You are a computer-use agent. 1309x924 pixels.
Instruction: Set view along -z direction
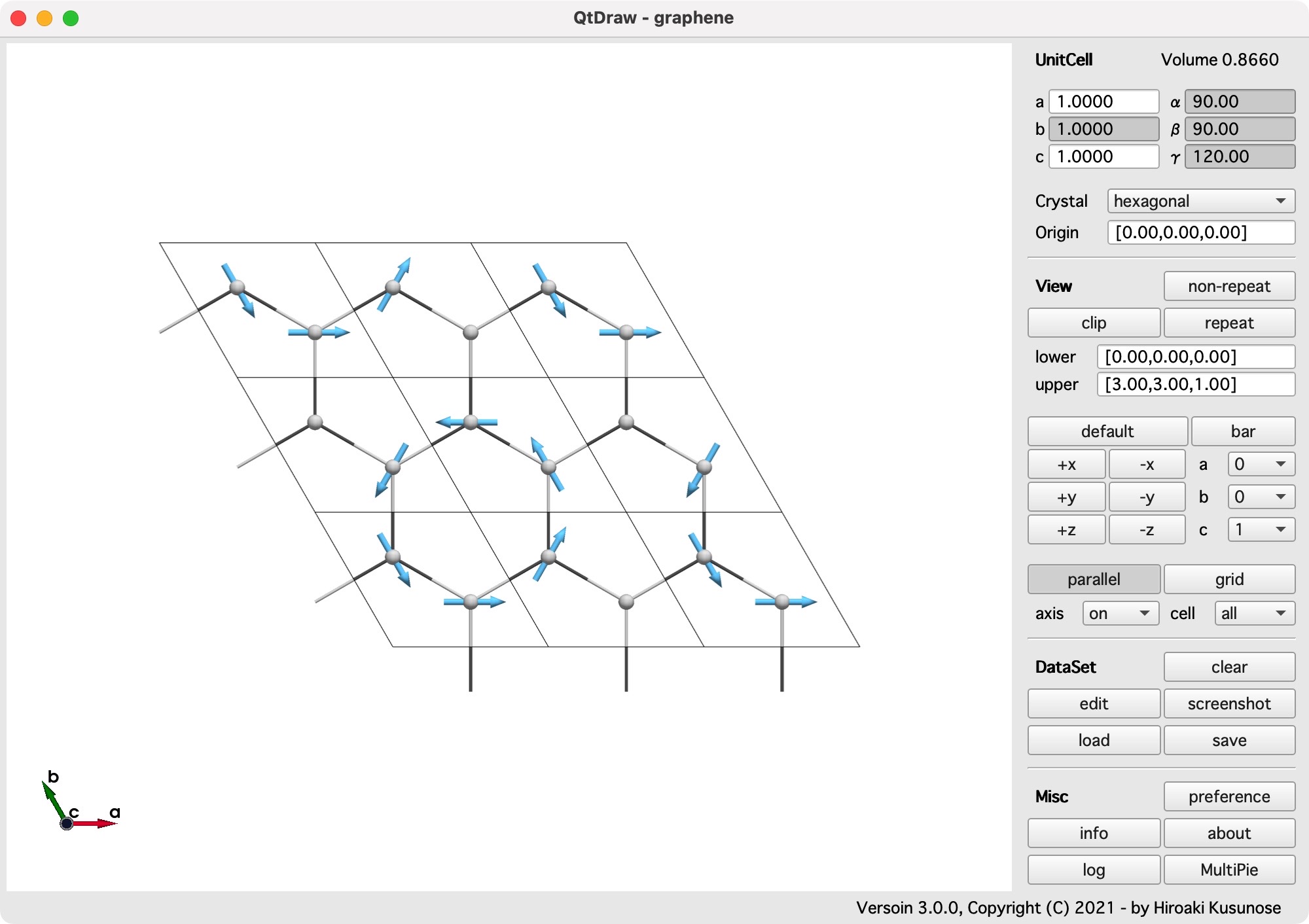click(1146, 530)
